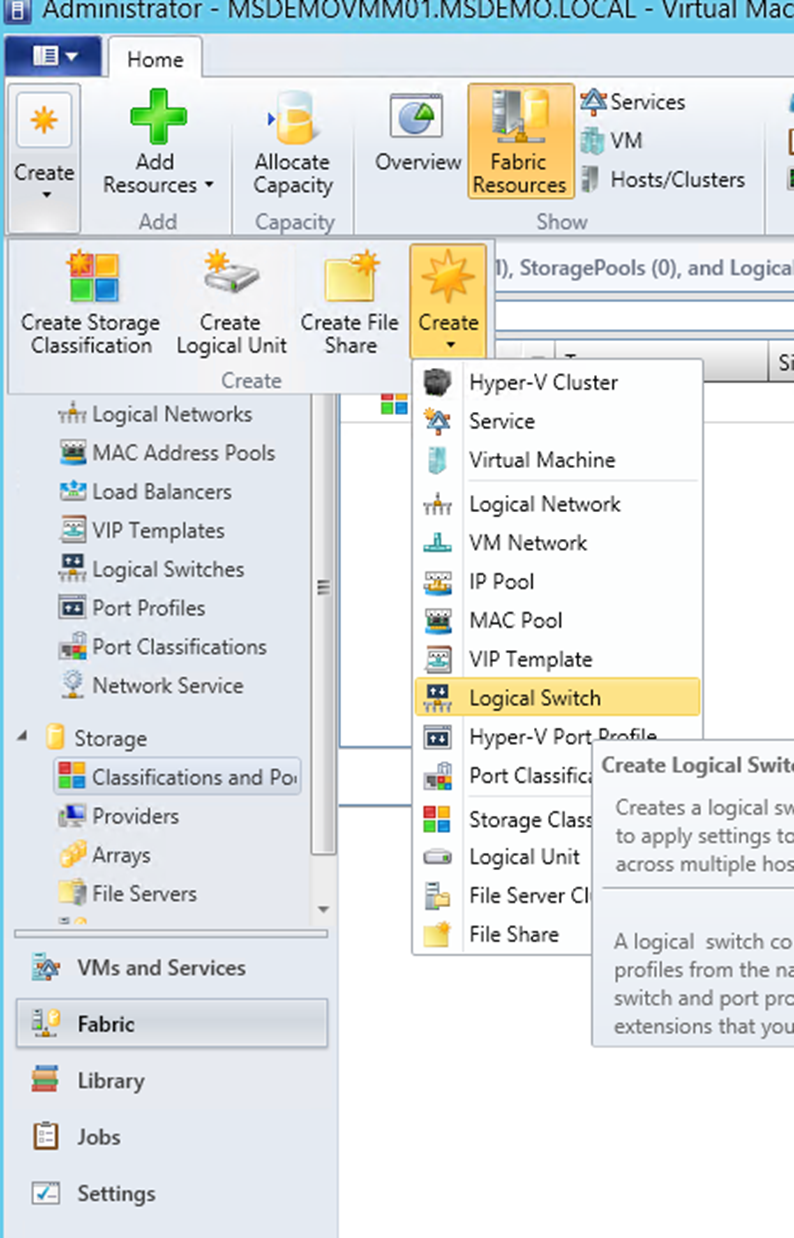Open the Add Resources dropdown

158,142
